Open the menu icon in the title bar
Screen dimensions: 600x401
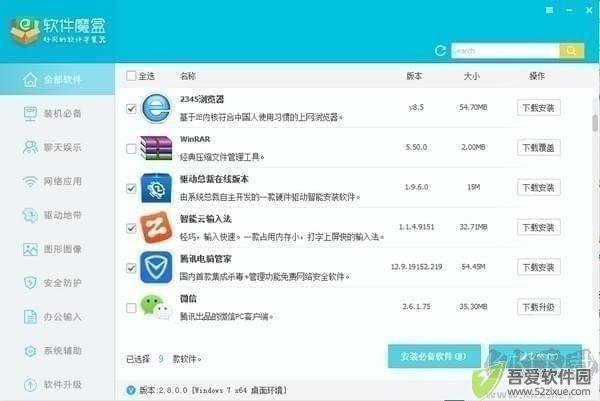coord(549,10)
